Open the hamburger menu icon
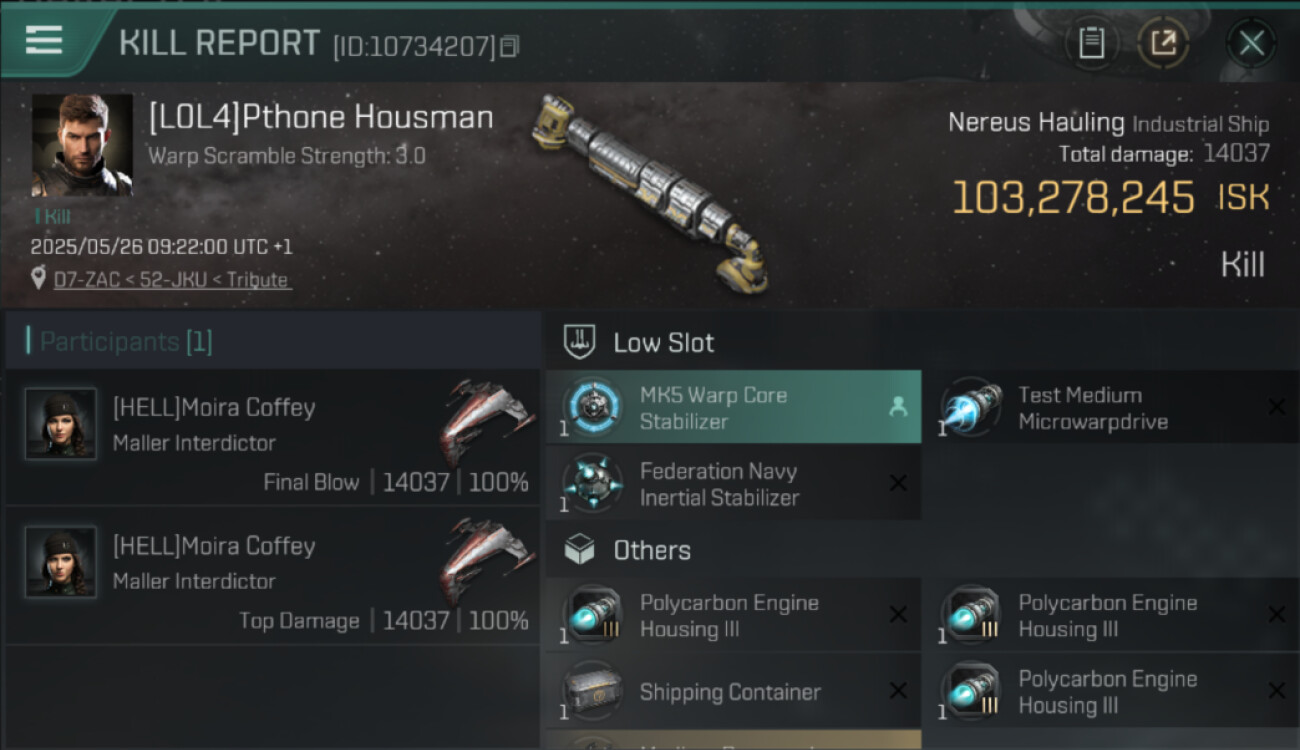 (44, 40)
